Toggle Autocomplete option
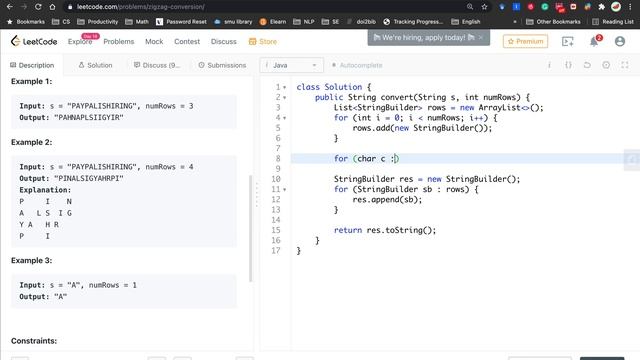The width and height of the screenshot is (640, 360). click(357, 65)
